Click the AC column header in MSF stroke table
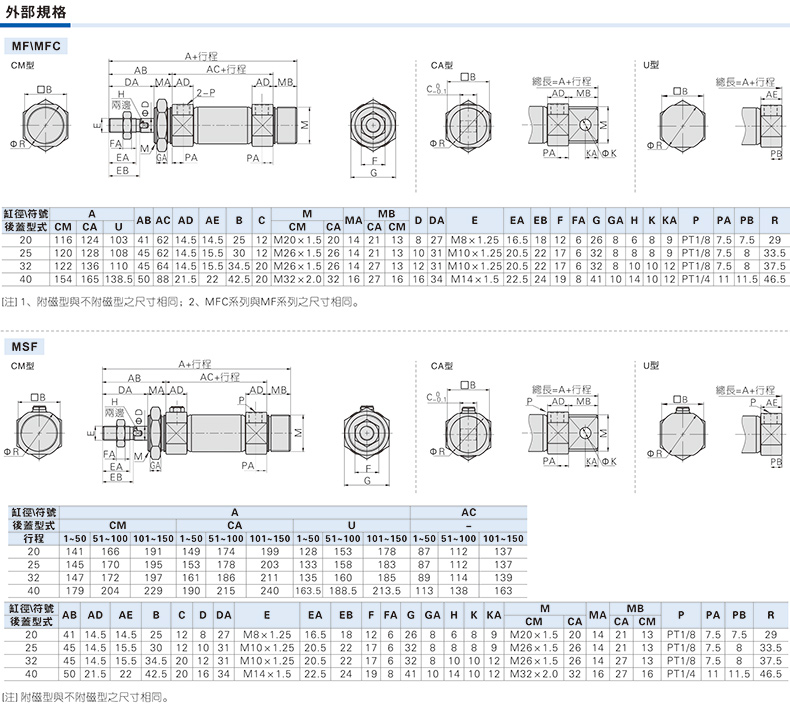 click(x=468, y=512)
